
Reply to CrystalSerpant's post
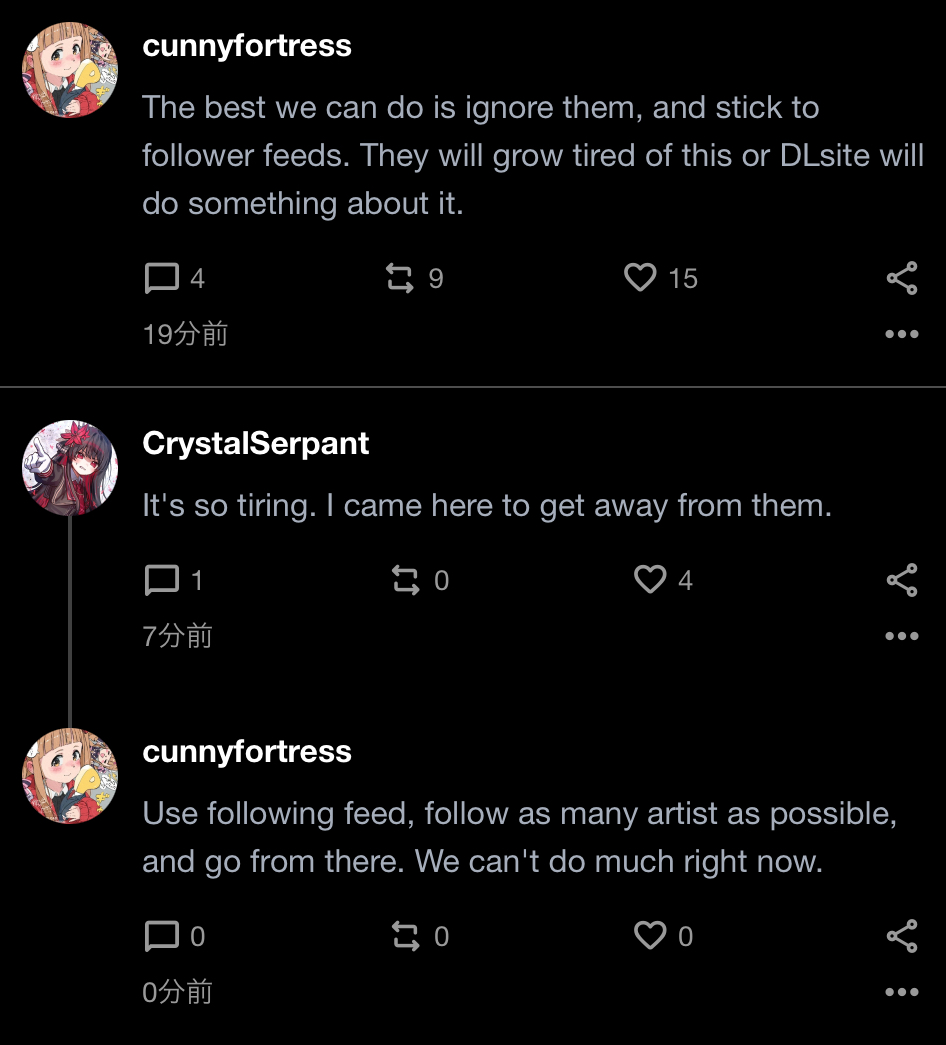point(162,580)
